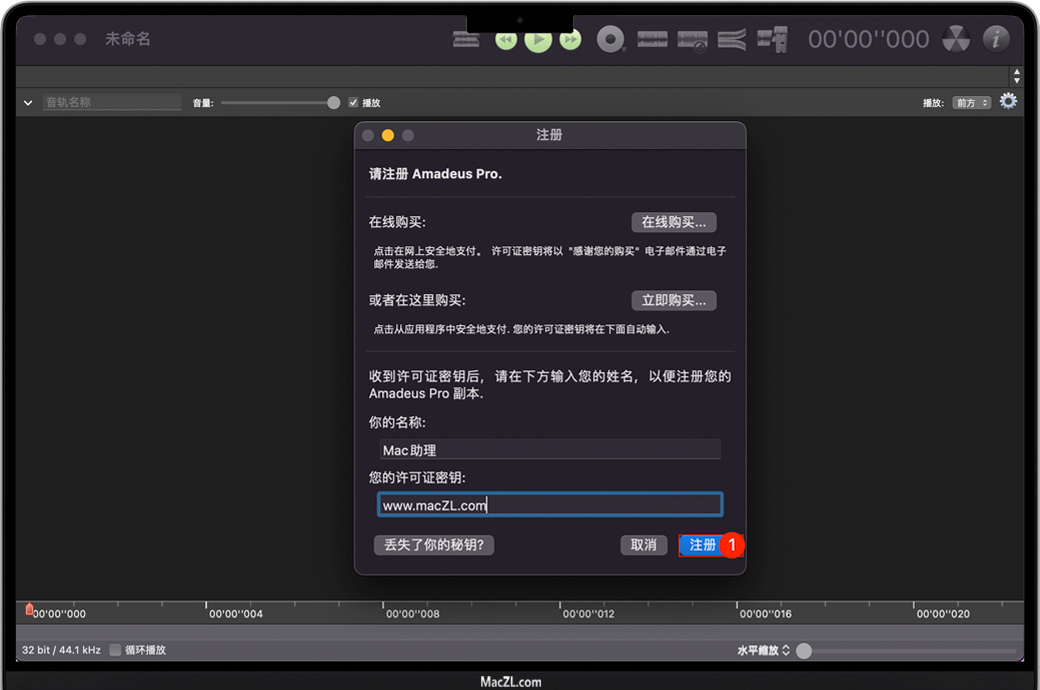Click the 水平缩放 stepper arrows
Image resolution: width=1040 pixels, height=690 pixels.
click(x=786, y=650)
